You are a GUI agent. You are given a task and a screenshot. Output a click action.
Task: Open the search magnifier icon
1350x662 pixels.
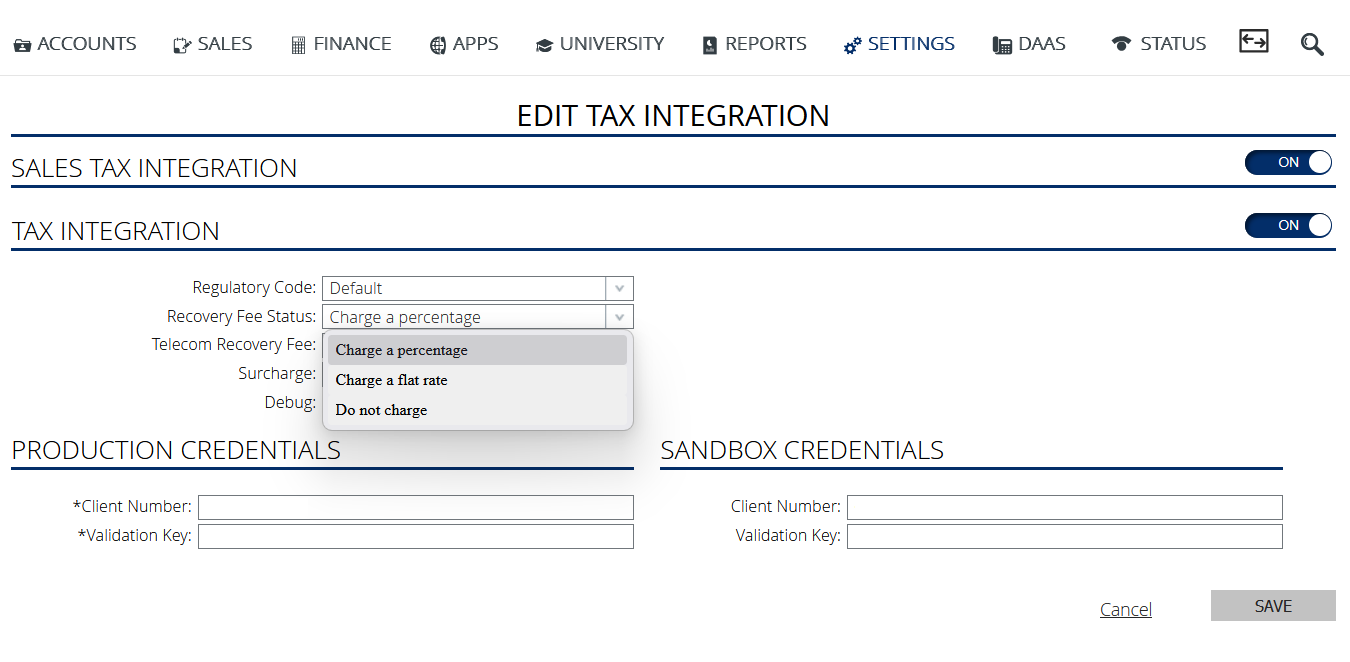[x=1312, y=44]
